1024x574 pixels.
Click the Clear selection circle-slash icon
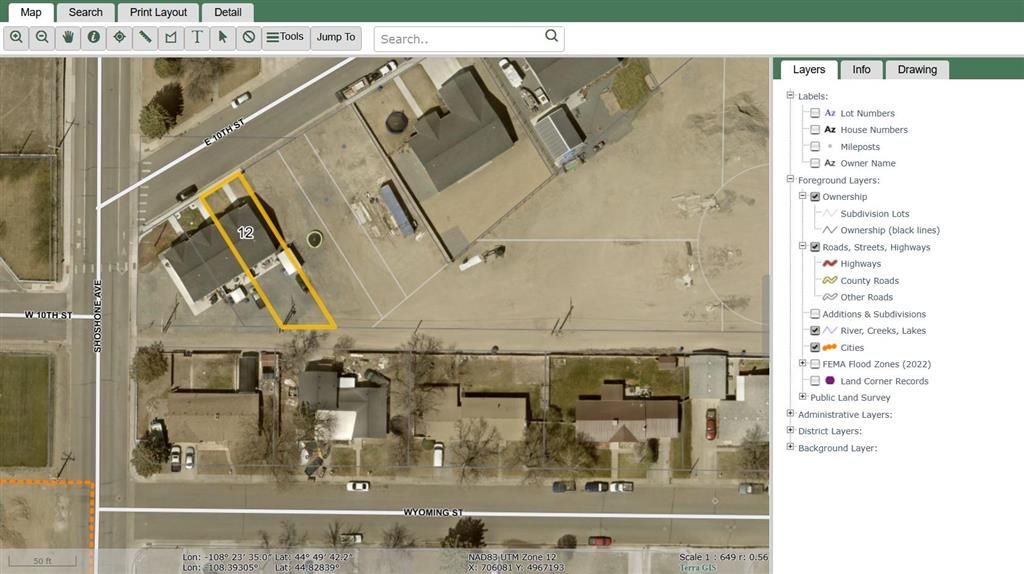[x=249, y=37]
